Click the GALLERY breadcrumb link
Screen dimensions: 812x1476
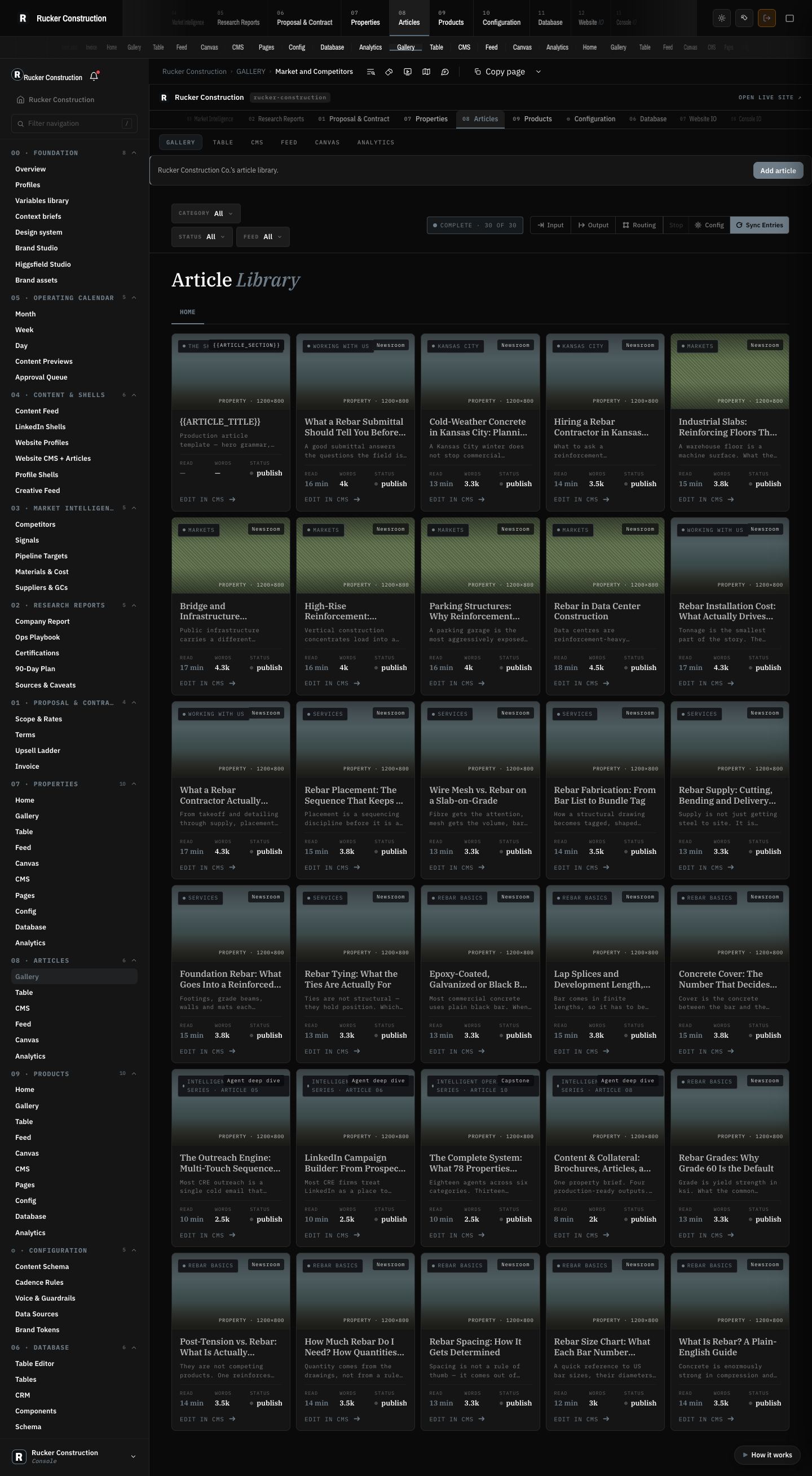click(250, 72)
